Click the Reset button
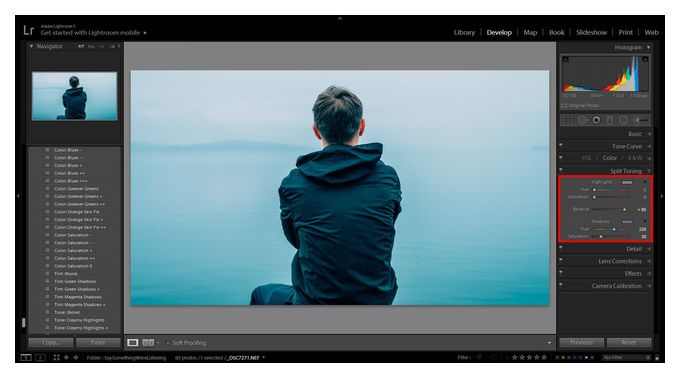 tap(629, 342)
